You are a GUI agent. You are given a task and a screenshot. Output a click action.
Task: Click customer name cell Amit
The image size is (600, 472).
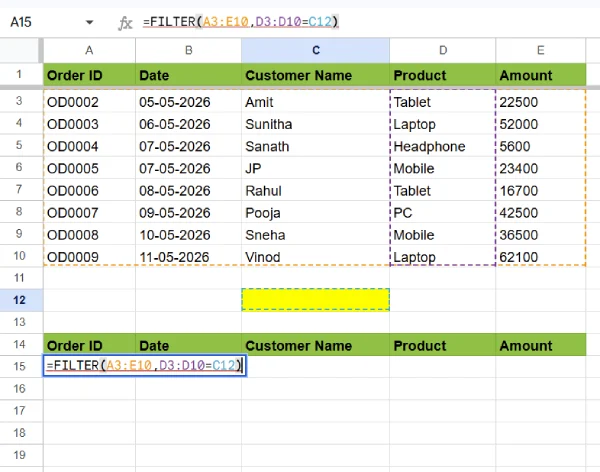click(x=315, y=102)
